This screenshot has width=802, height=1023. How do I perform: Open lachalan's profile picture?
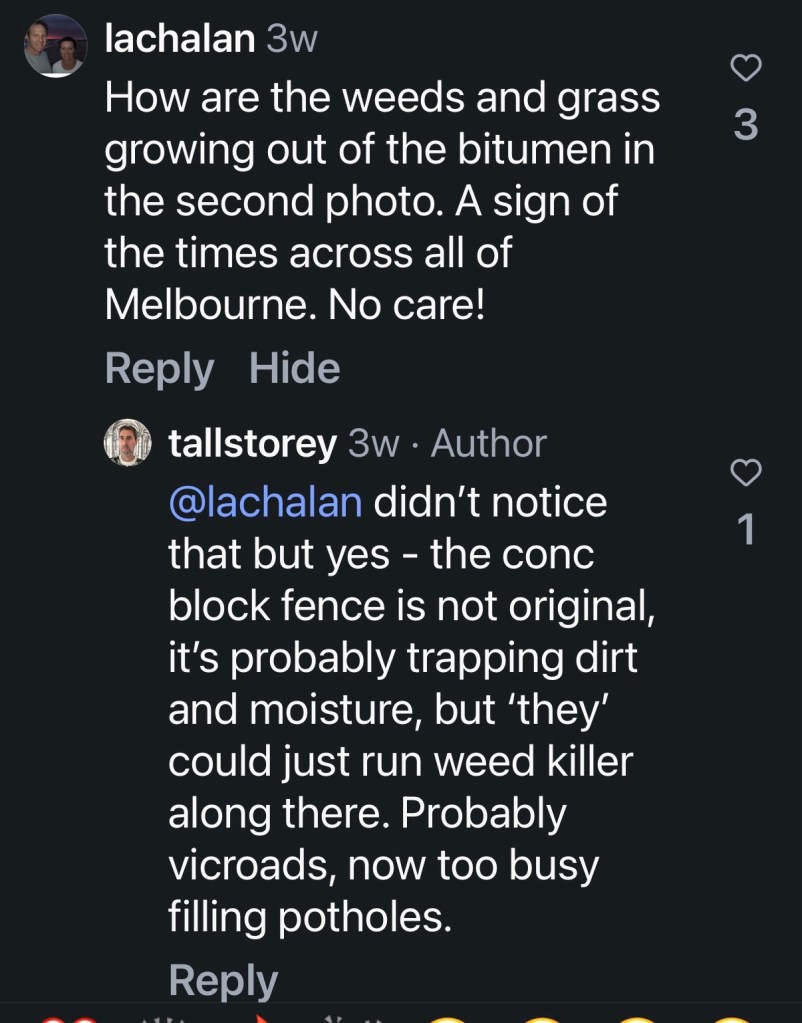tap(55, 46)
